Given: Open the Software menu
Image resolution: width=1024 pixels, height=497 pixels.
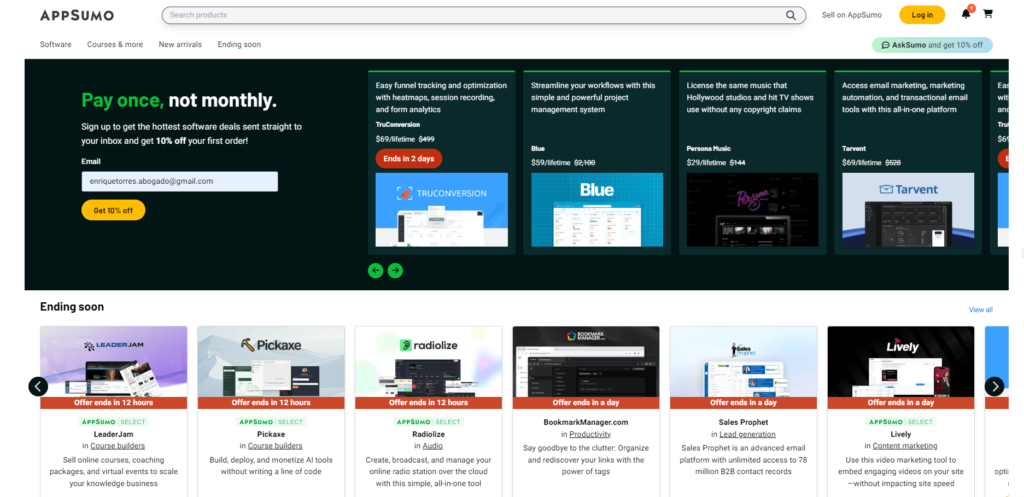Looking at the screenshot, I should point(56,44).
